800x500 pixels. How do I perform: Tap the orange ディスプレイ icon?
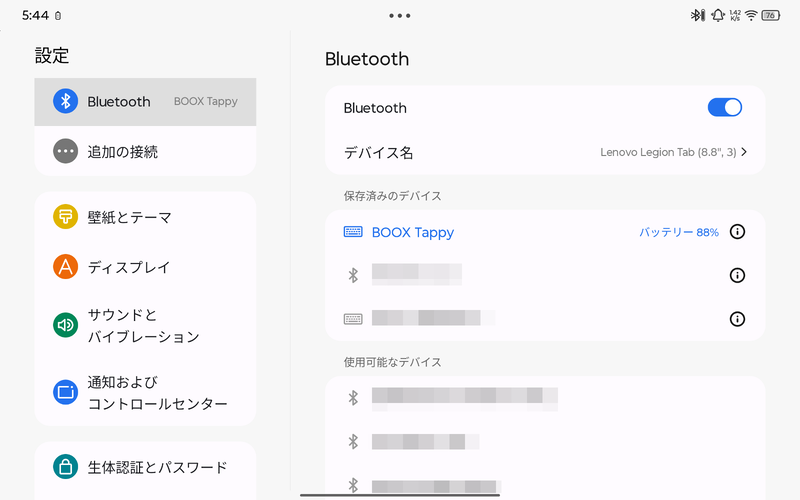pyautogui.click(x=65, y=267)
